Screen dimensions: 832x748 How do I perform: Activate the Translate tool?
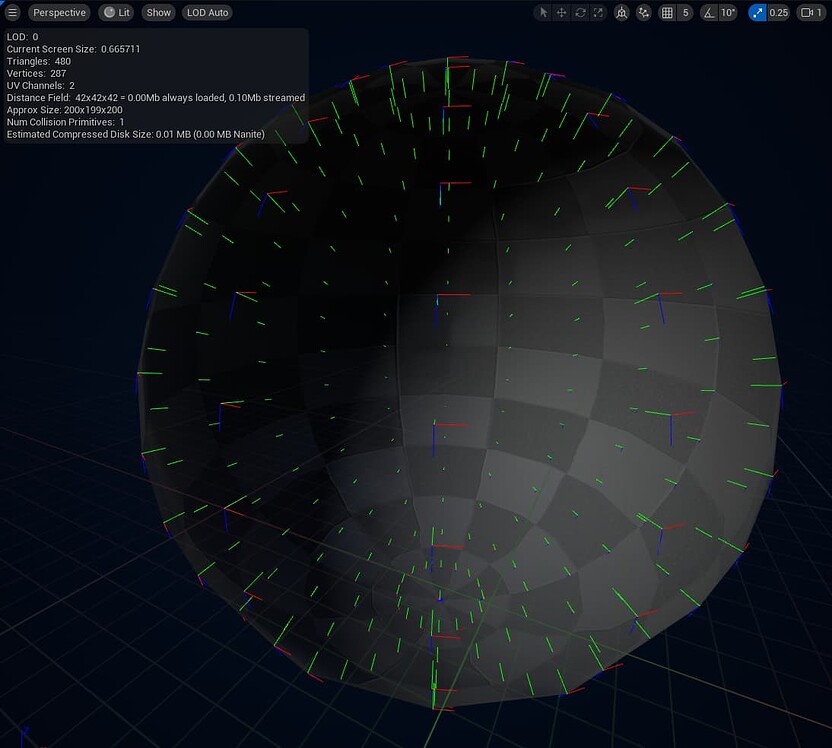(x=561, y=12)
